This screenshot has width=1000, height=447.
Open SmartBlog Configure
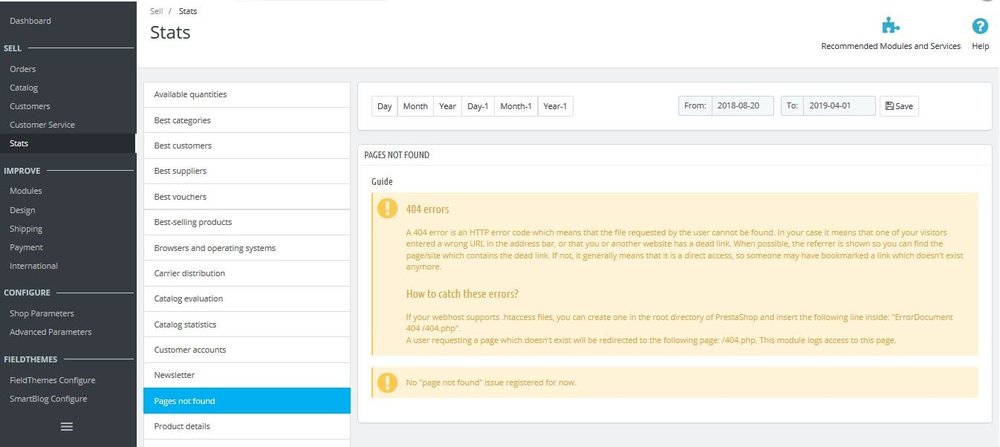pos(48,399)
